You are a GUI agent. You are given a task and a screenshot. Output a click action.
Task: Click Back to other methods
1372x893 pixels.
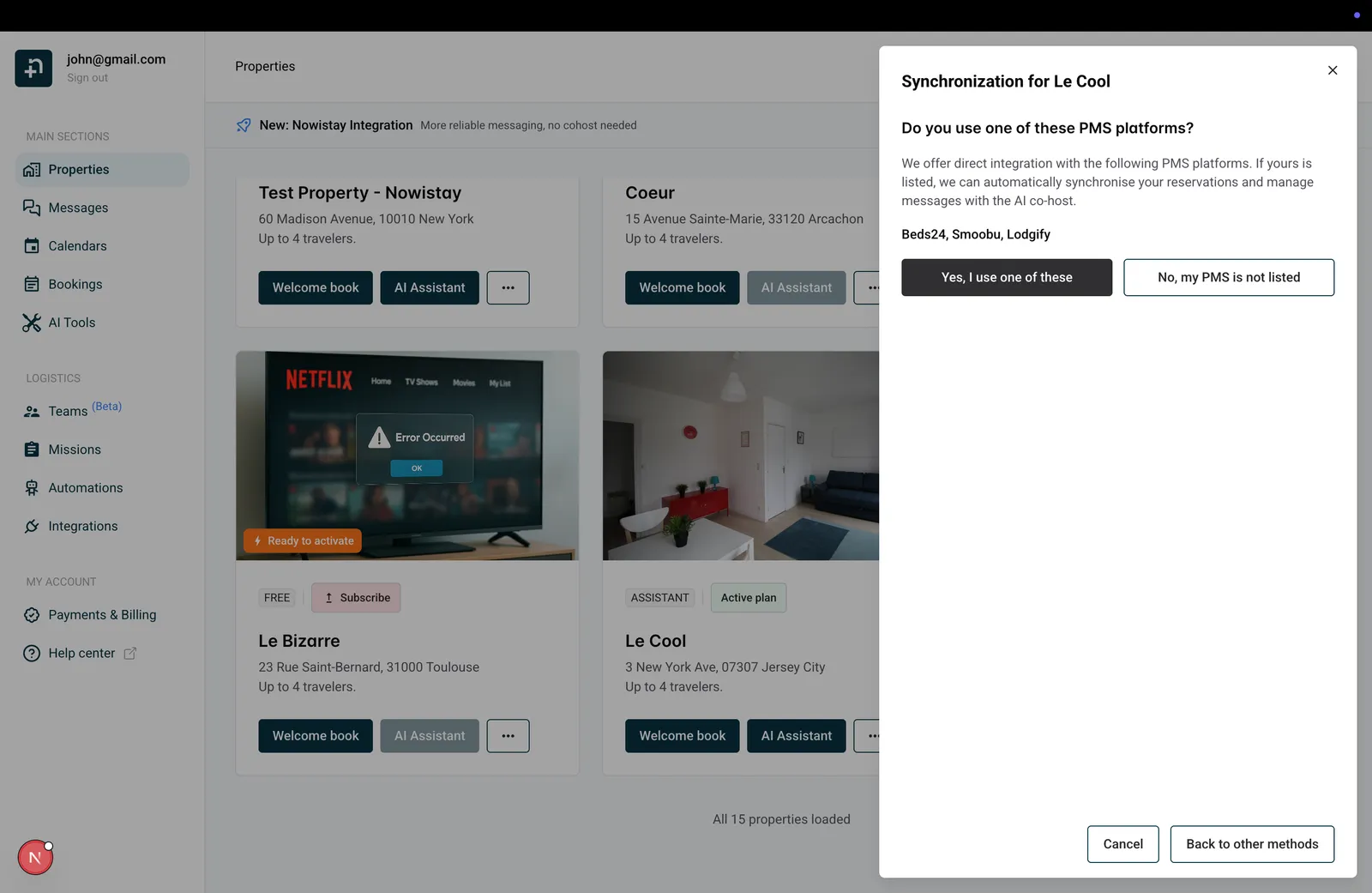point(1252,844)
